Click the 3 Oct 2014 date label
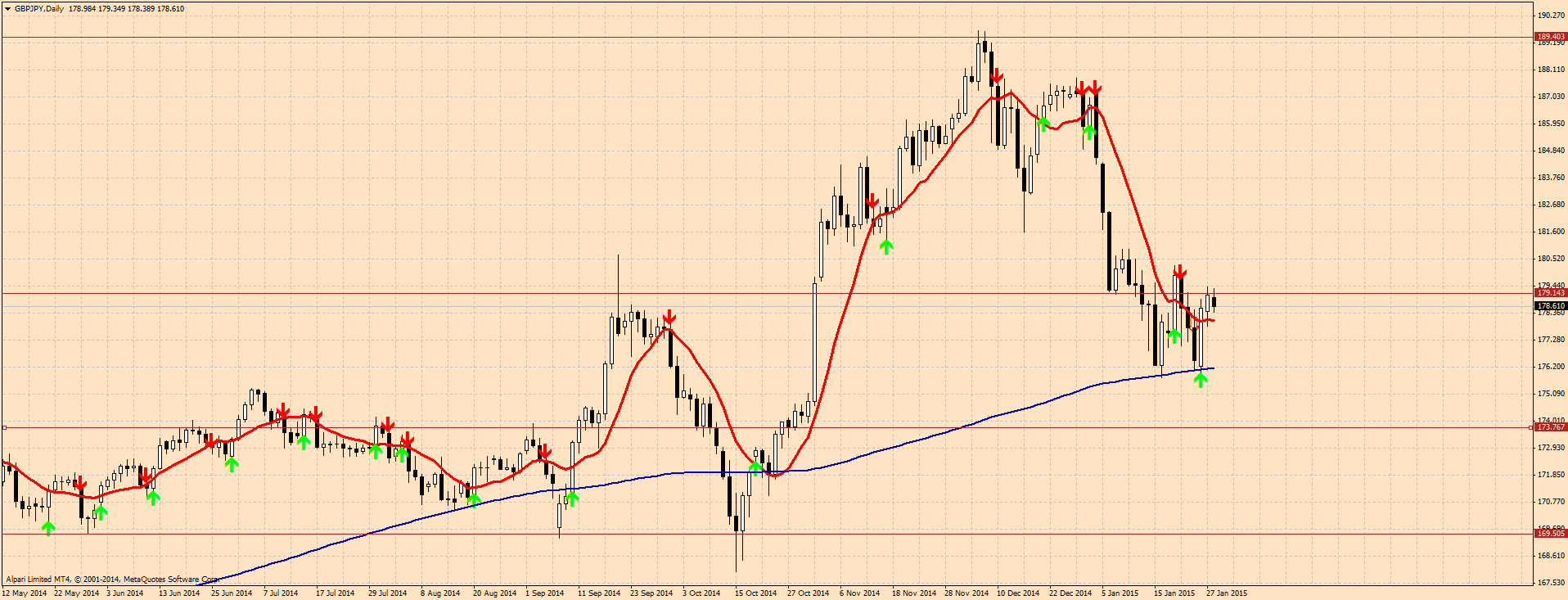Viewport: 1568px width, 600px height. pos(701,593)
